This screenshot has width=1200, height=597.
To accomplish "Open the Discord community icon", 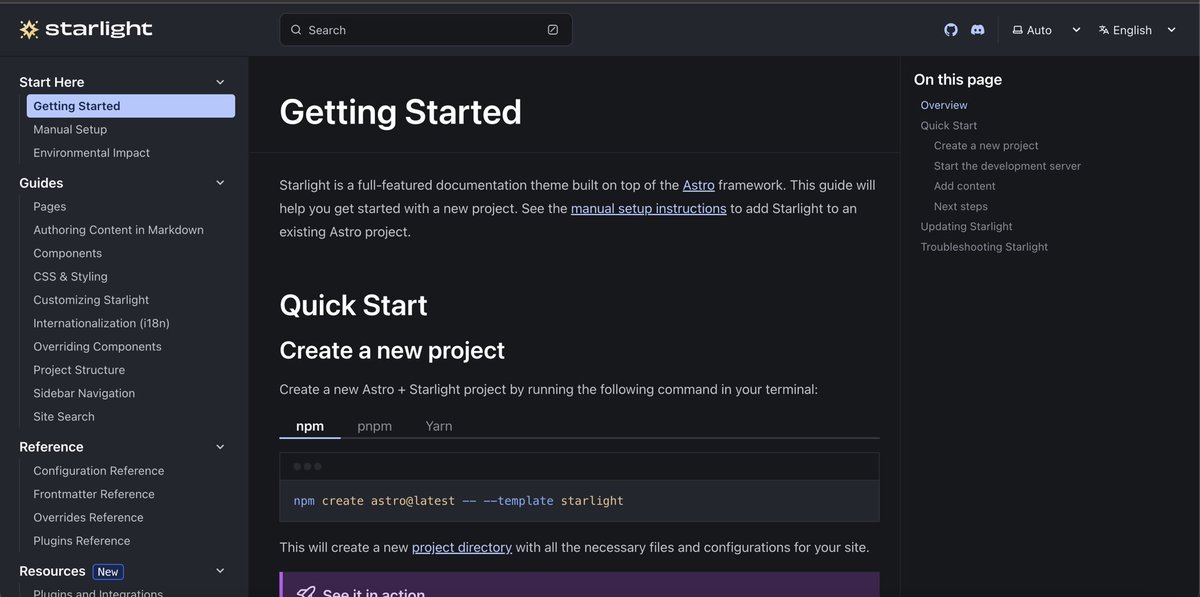I will (x=978, y=30).
